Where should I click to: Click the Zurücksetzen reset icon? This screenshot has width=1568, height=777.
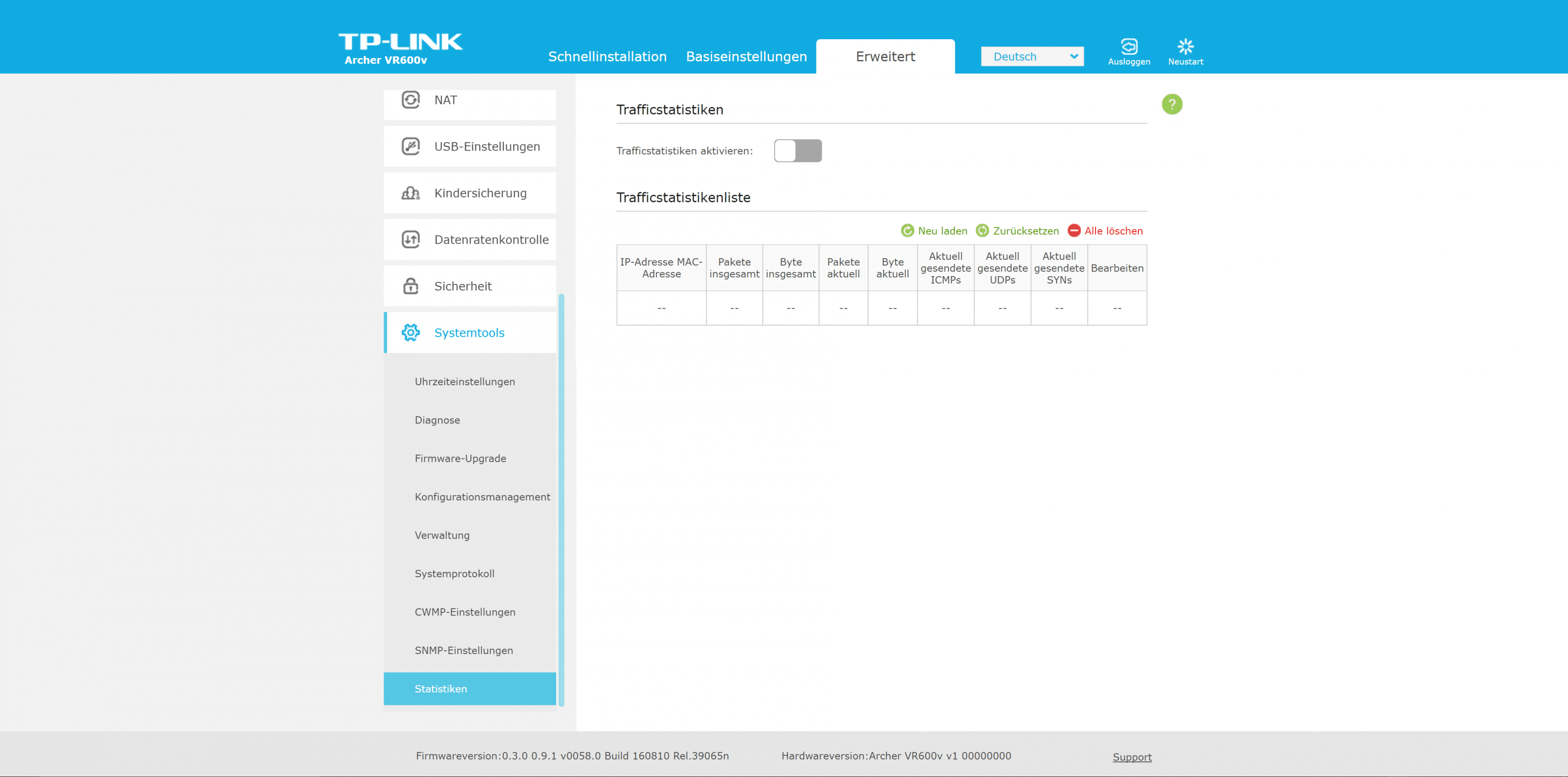click(x=982, y=231)
